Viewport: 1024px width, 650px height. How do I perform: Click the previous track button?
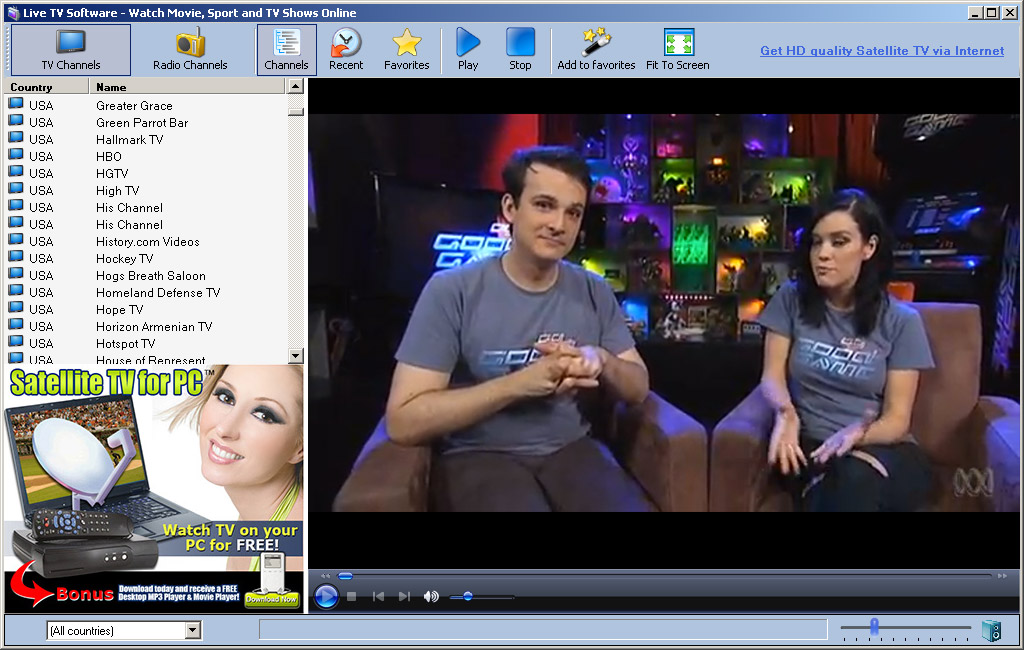pos(378,596)
